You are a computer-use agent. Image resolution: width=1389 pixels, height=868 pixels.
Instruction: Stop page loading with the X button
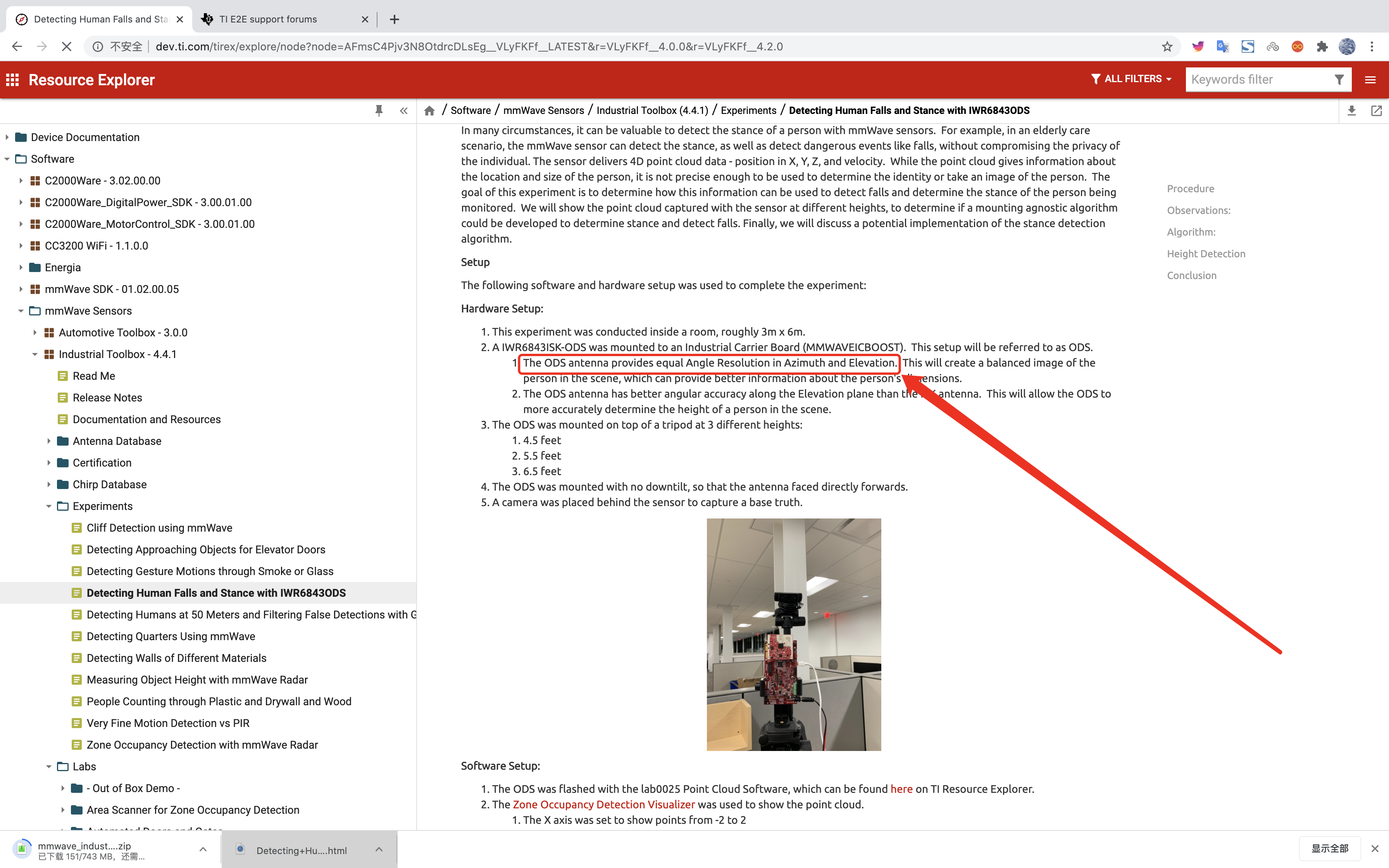pyautogui.click(x=67, y=46)
